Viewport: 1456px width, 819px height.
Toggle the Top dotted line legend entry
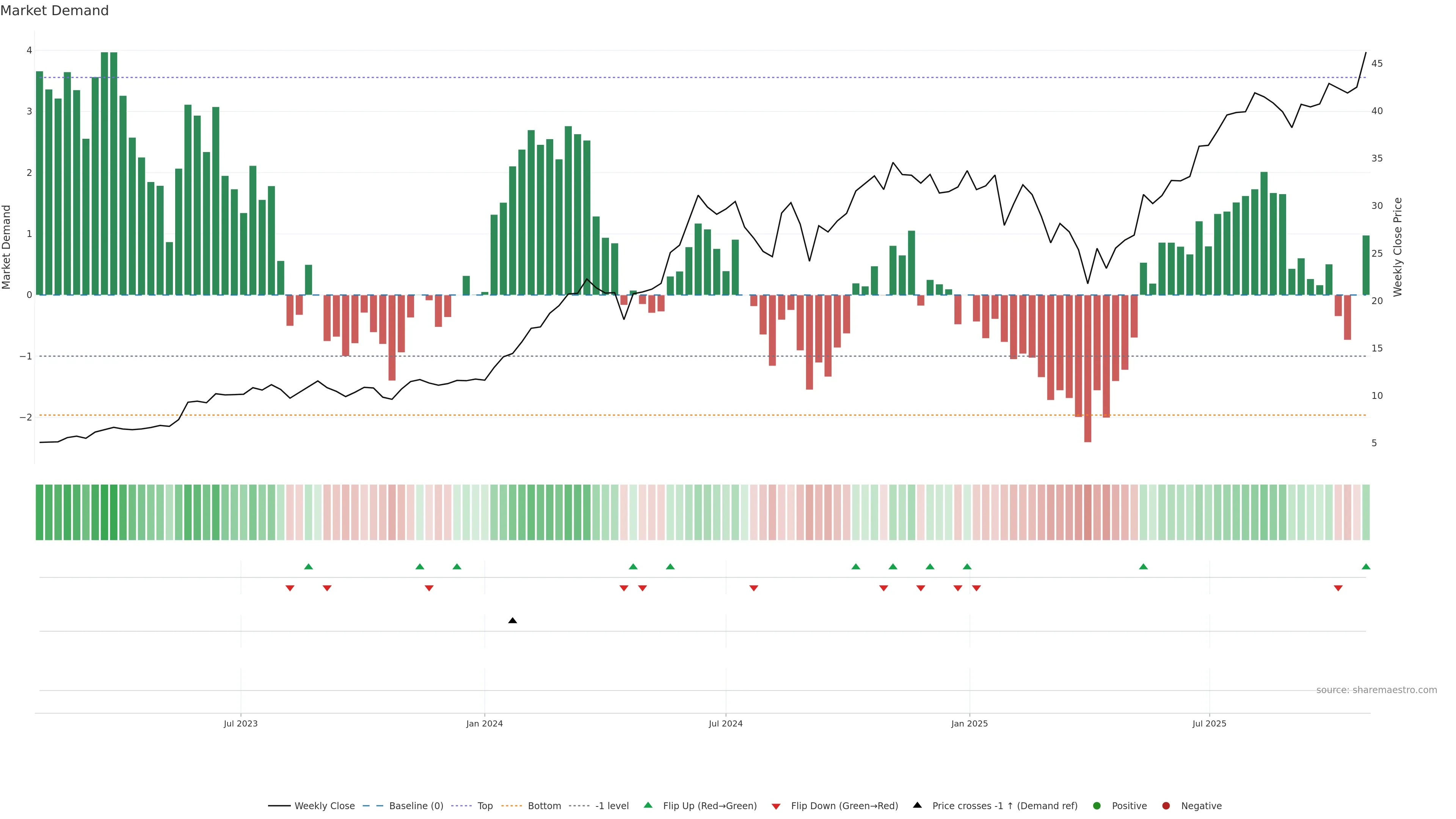point(485,805)
